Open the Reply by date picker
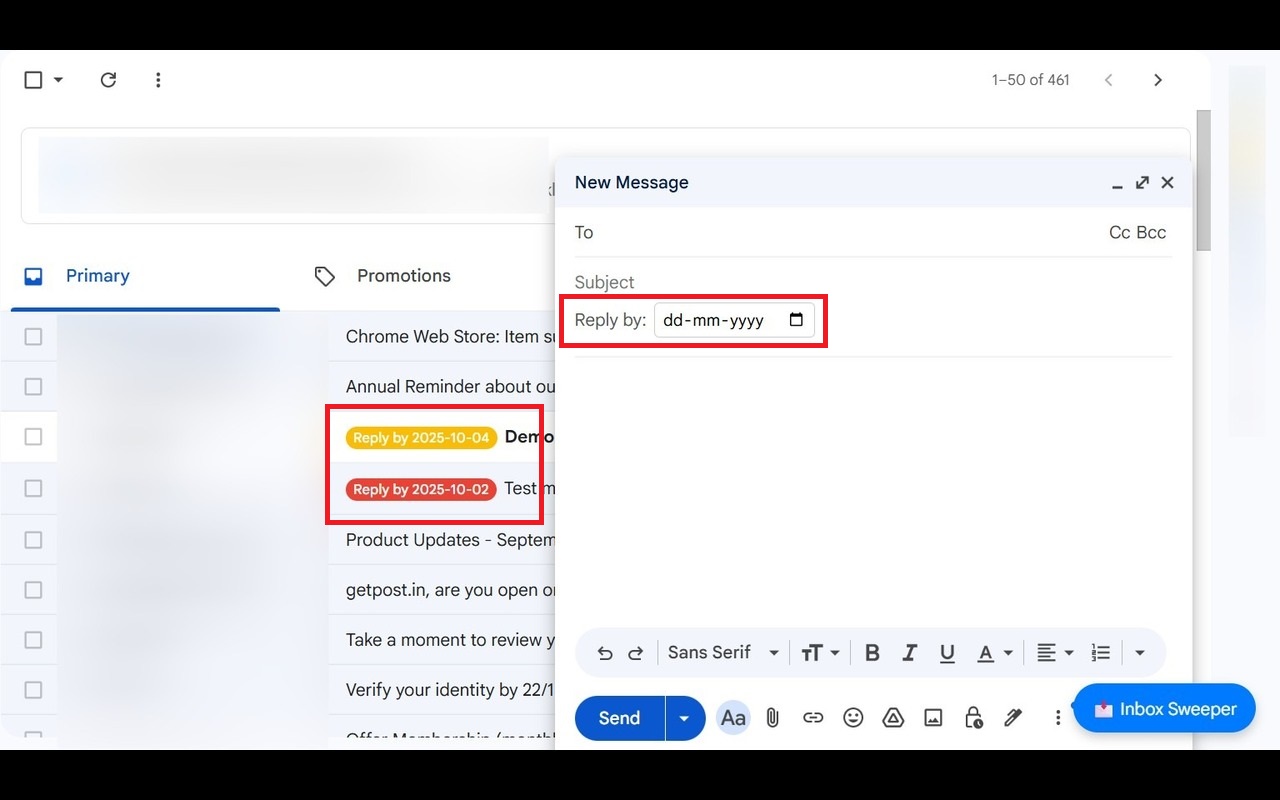 (795, 320)
